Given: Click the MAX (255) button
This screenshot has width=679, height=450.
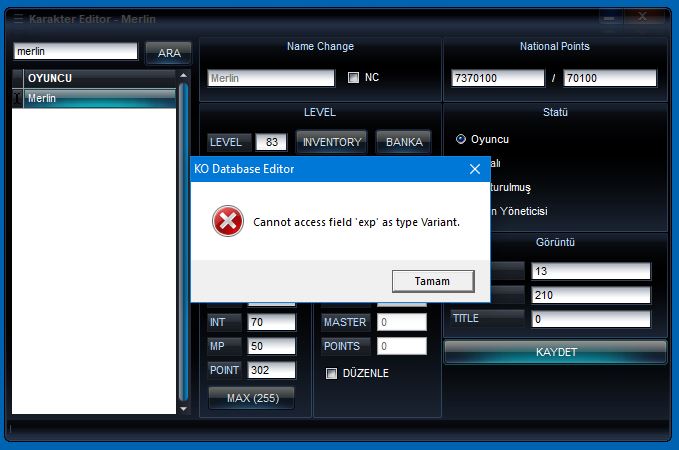Looking at the screenshot, I should coord(252,398).
